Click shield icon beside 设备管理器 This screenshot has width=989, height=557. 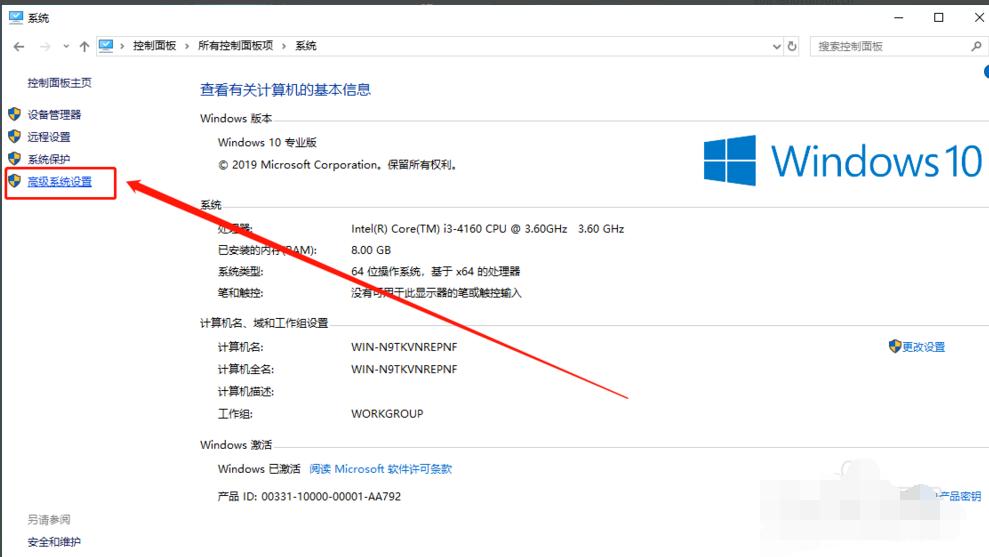coord(15,114)
